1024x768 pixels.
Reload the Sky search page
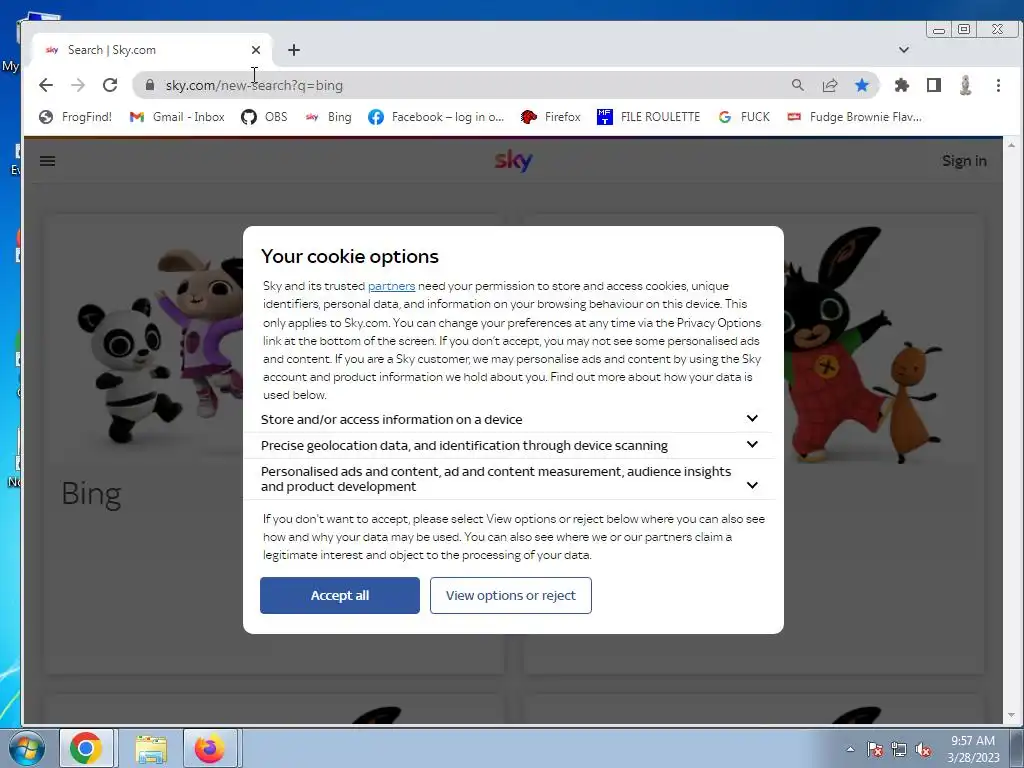coord(110,85)
